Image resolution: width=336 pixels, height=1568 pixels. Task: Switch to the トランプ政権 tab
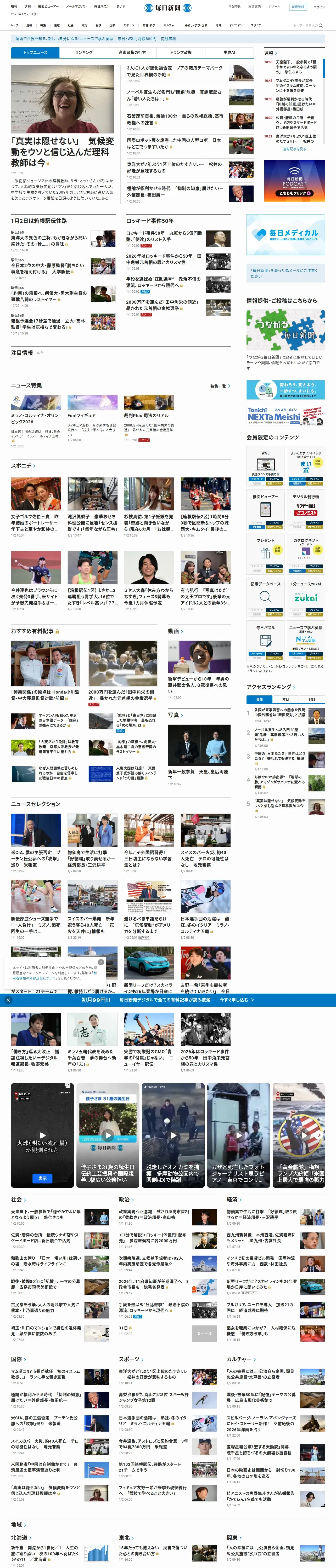pyautogui.click(x=181, y=52)
